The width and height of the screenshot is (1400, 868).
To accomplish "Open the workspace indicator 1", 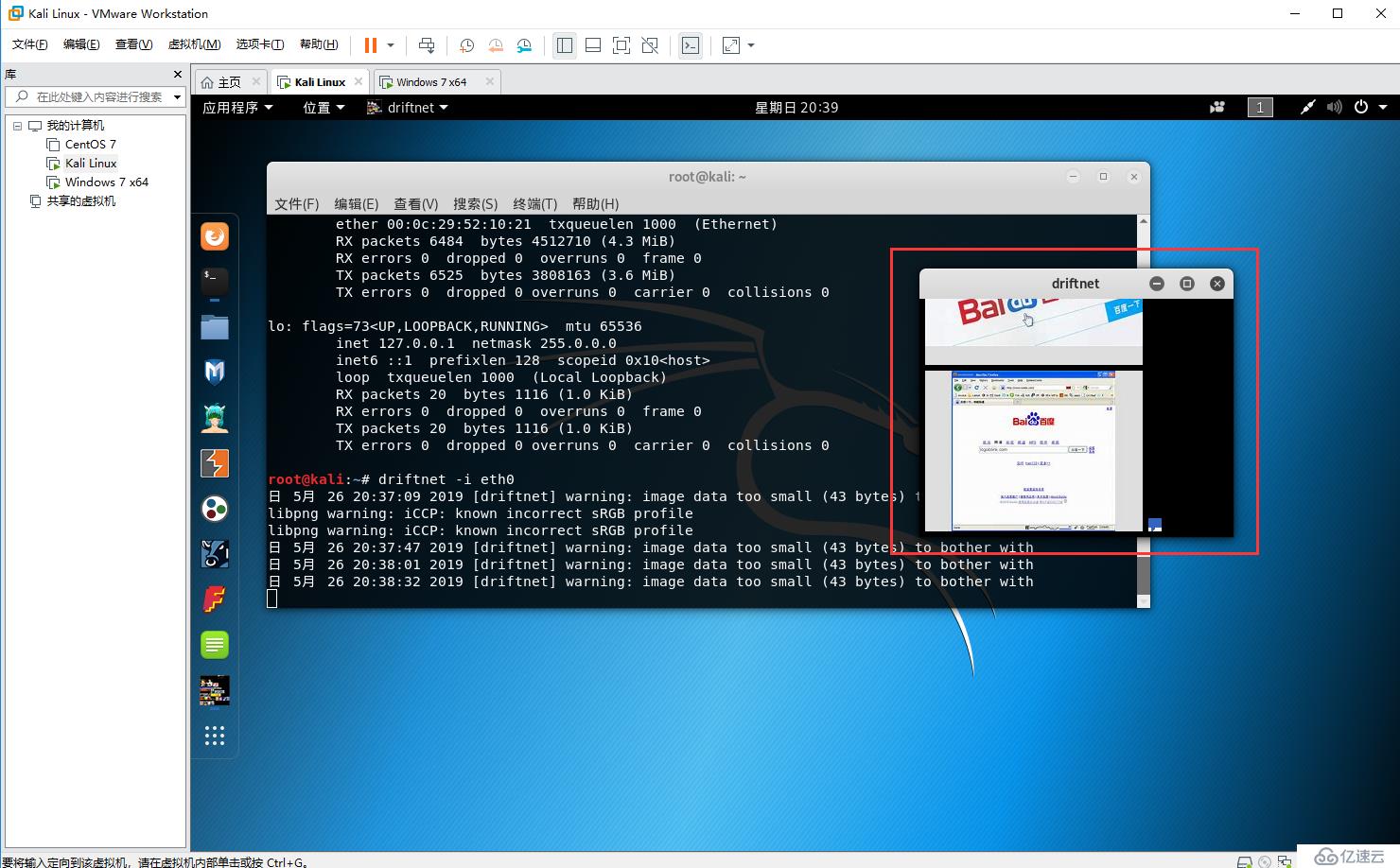I will (x=1260, y=107).
